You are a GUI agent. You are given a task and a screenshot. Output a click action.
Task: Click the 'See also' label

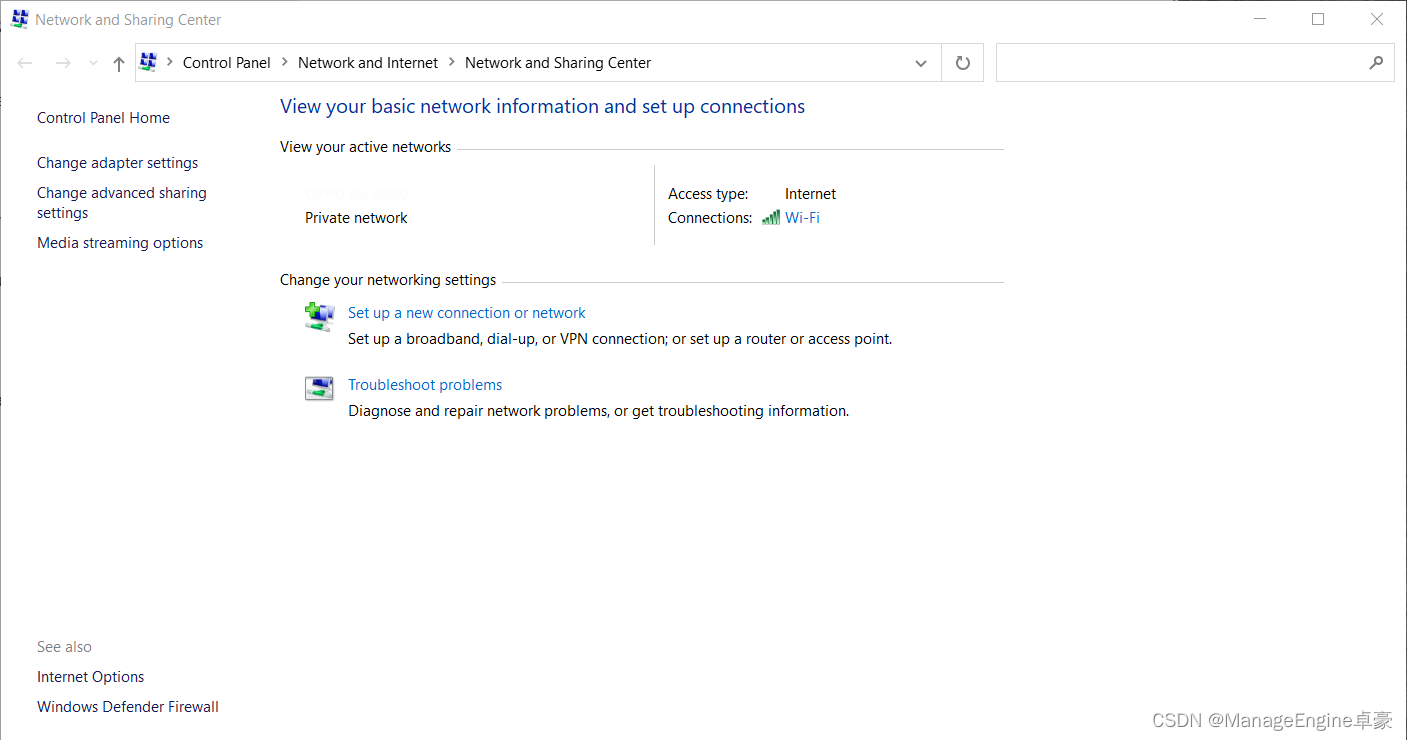[x=64, y=647]
